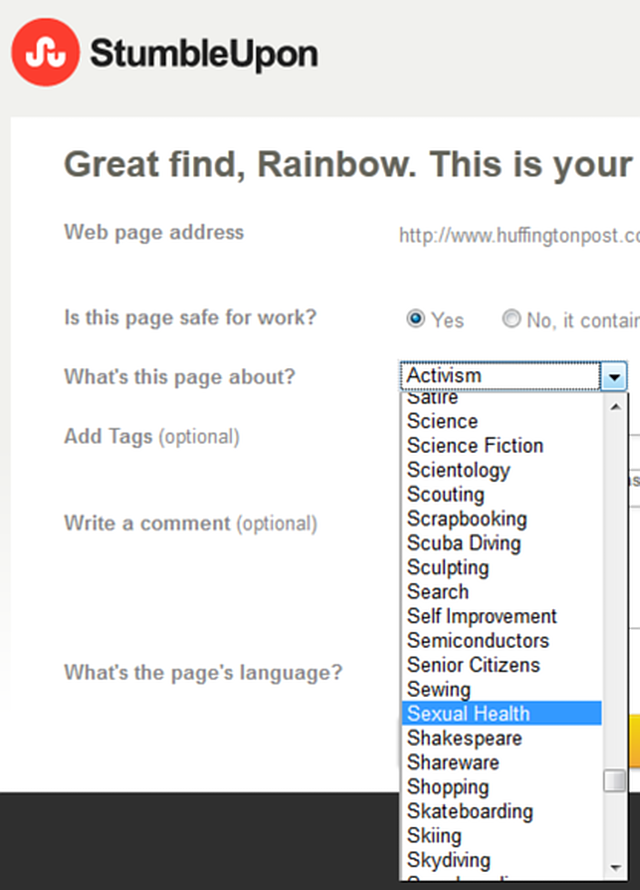Viewport: 640px width, 890px height.
Task: Click the dropdown list scrollbar thumb
Action: [615, 780]
